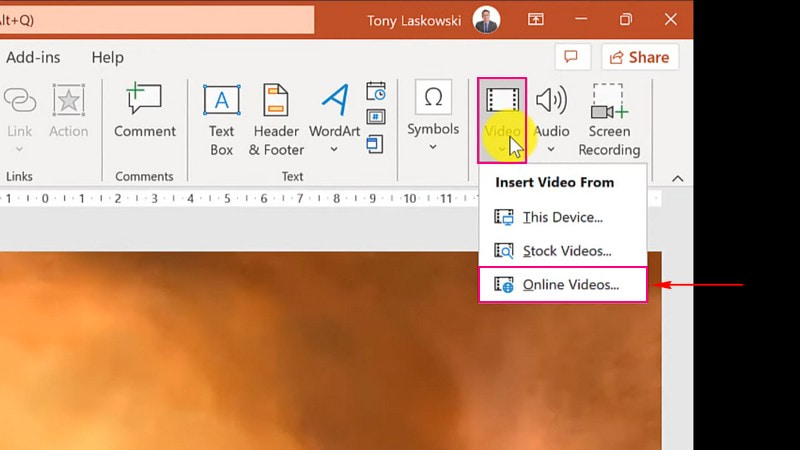
Task: Insert Object icon in Text group
Action: tap(375, 144)
